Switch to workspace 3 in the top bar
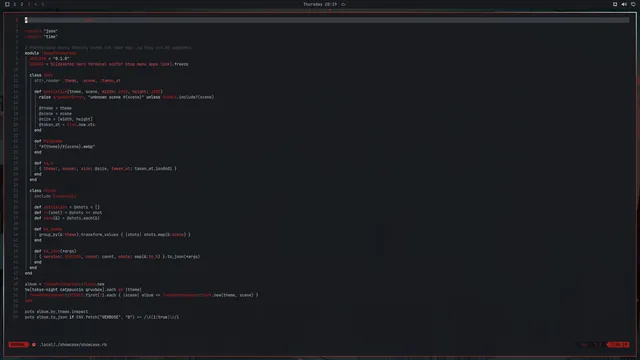The image size is (640, 360). tap(29, 4)
